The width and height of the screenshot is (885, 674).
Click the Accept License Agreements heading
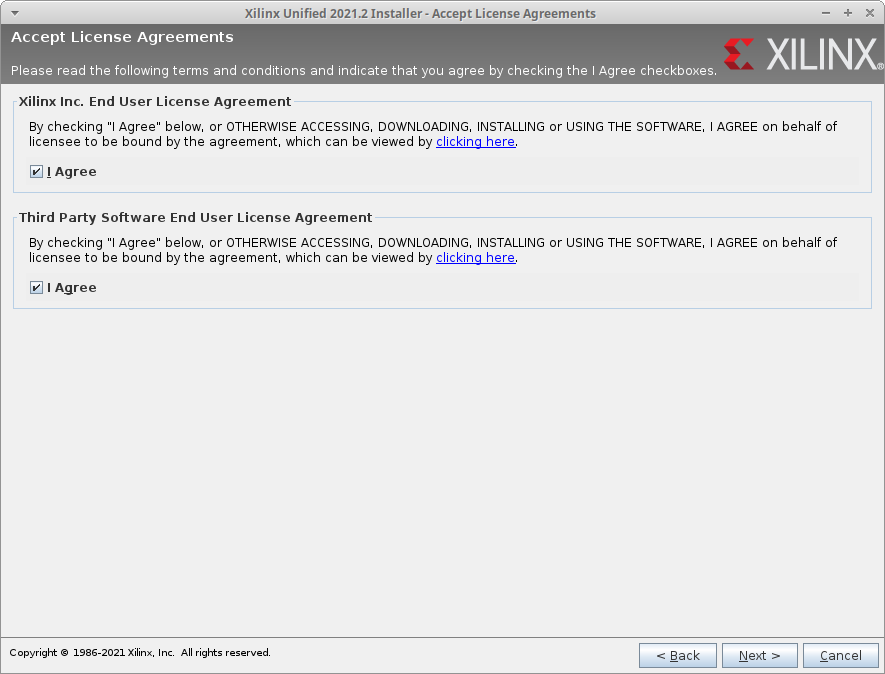(x=122, y=37)
